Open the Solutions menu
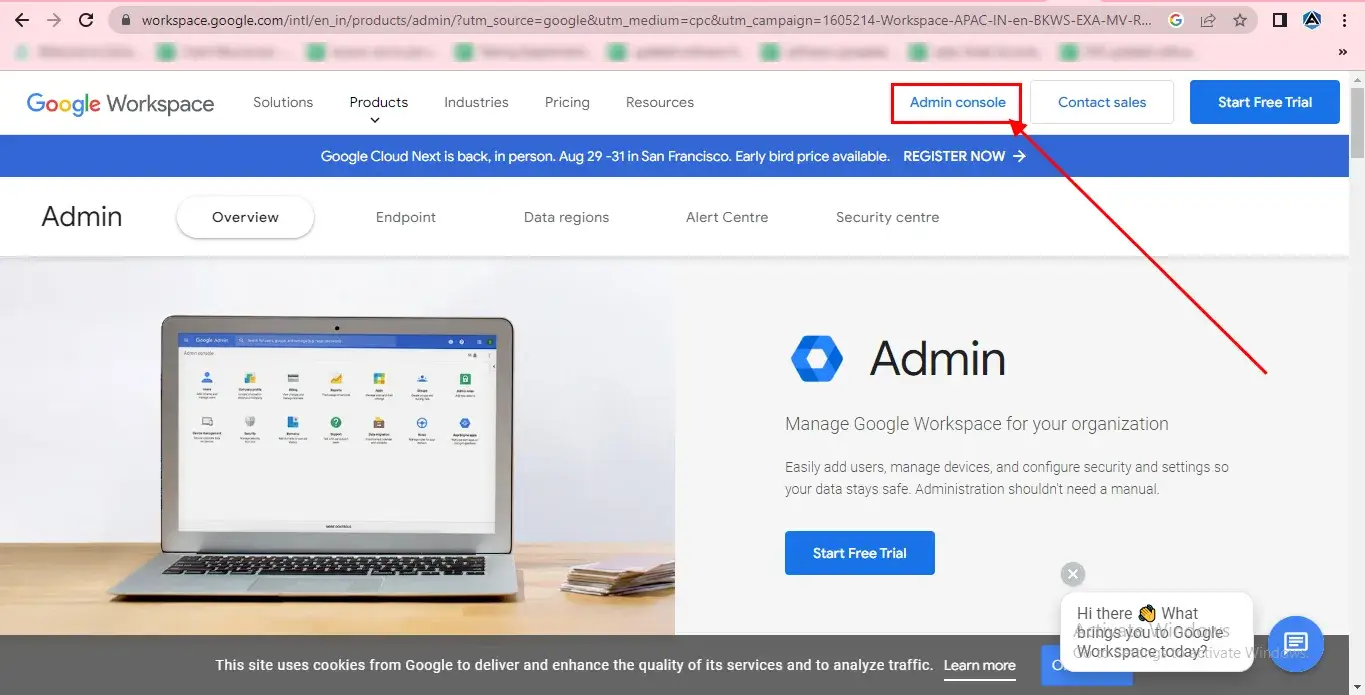Image resolution: width=1365 pixels, height=695 pixels. 283,102
